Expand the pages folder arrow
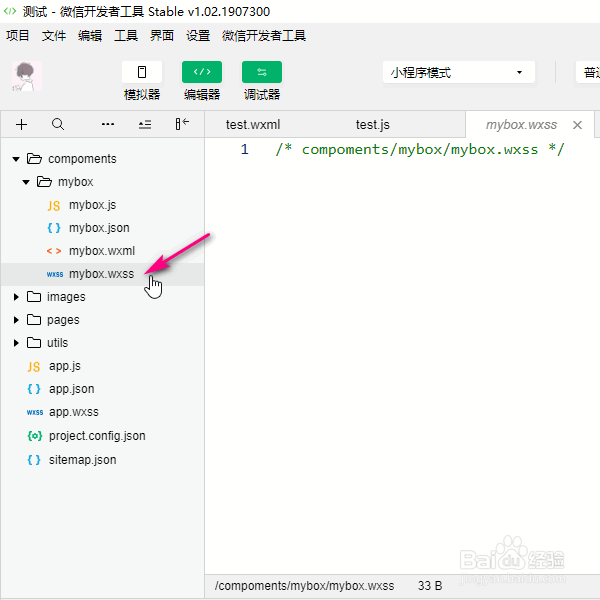Viewport: 600px width, 600px height. coord(16,320)
